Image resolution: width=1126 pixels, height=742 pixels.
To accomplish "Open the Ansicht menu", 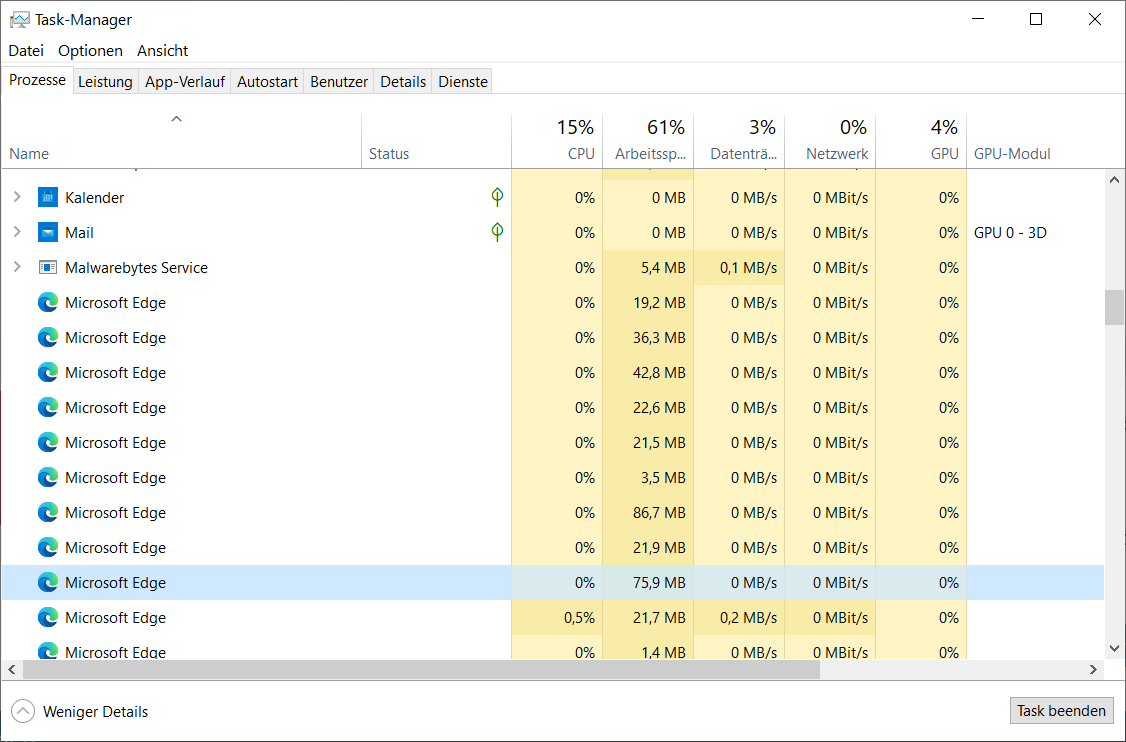I will pyautogui.click(x=162, y=50).
